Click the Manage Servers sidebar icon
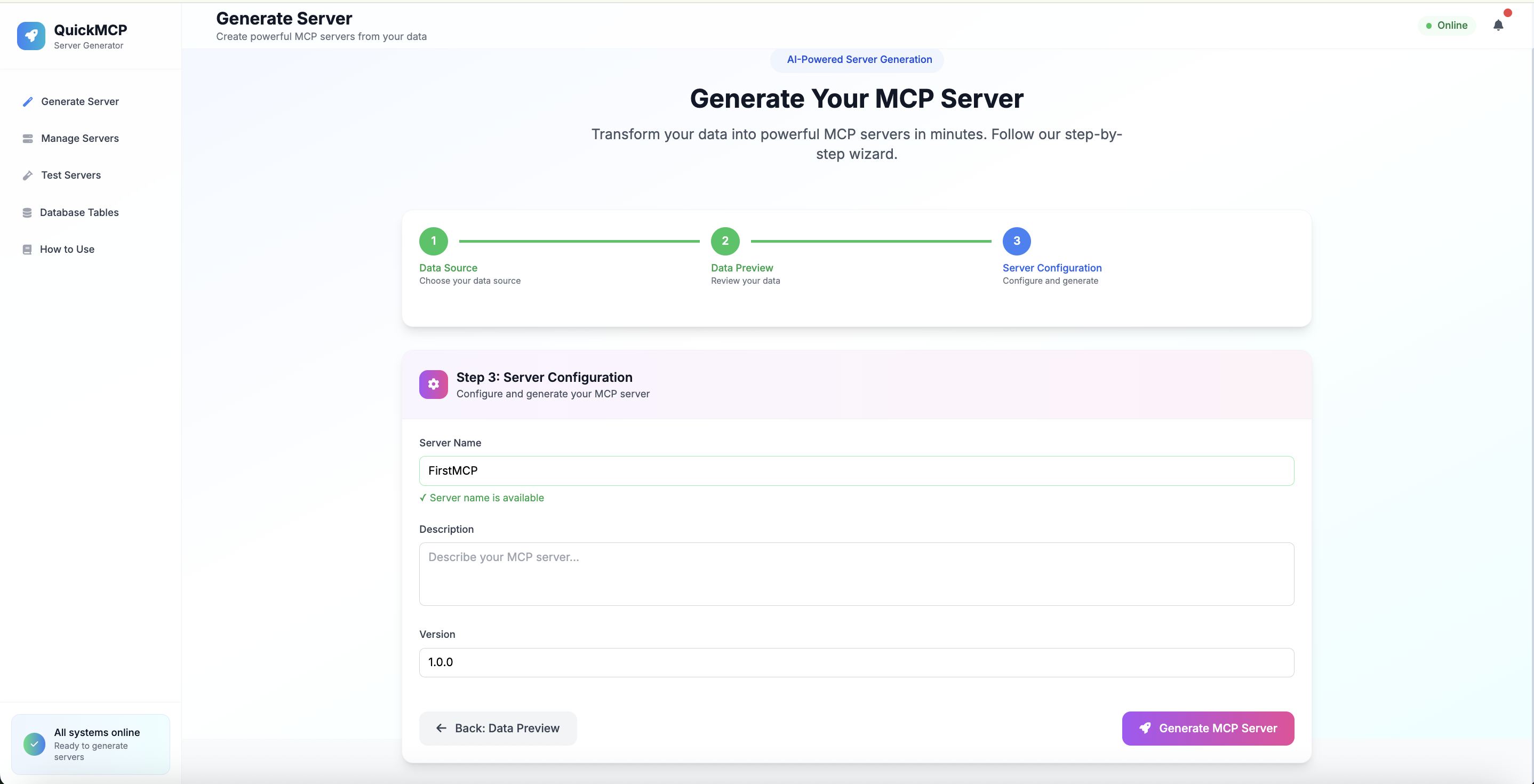Image resolution: width=1534 pixels, height=784 pixels. click(27, 138)
